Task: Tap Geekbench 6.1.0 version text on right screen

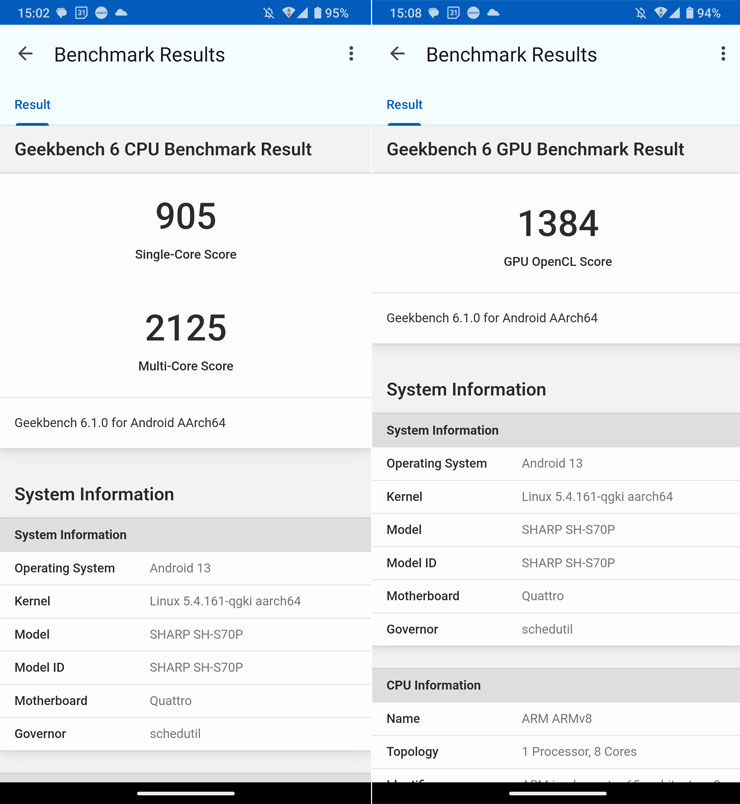Action: [492, 318]
